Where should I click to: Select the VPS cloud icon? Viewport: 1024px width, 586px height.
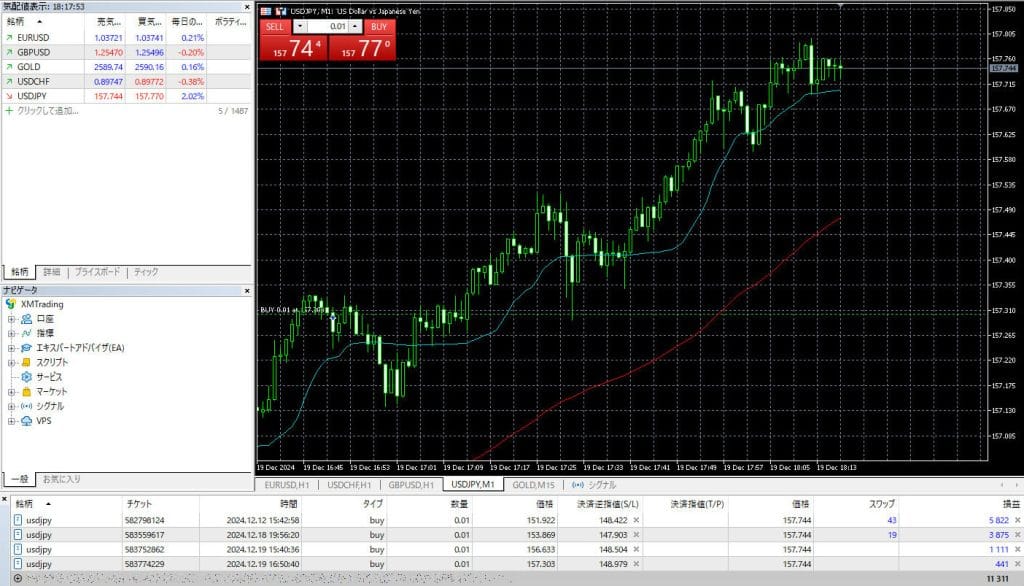[27, 421]
